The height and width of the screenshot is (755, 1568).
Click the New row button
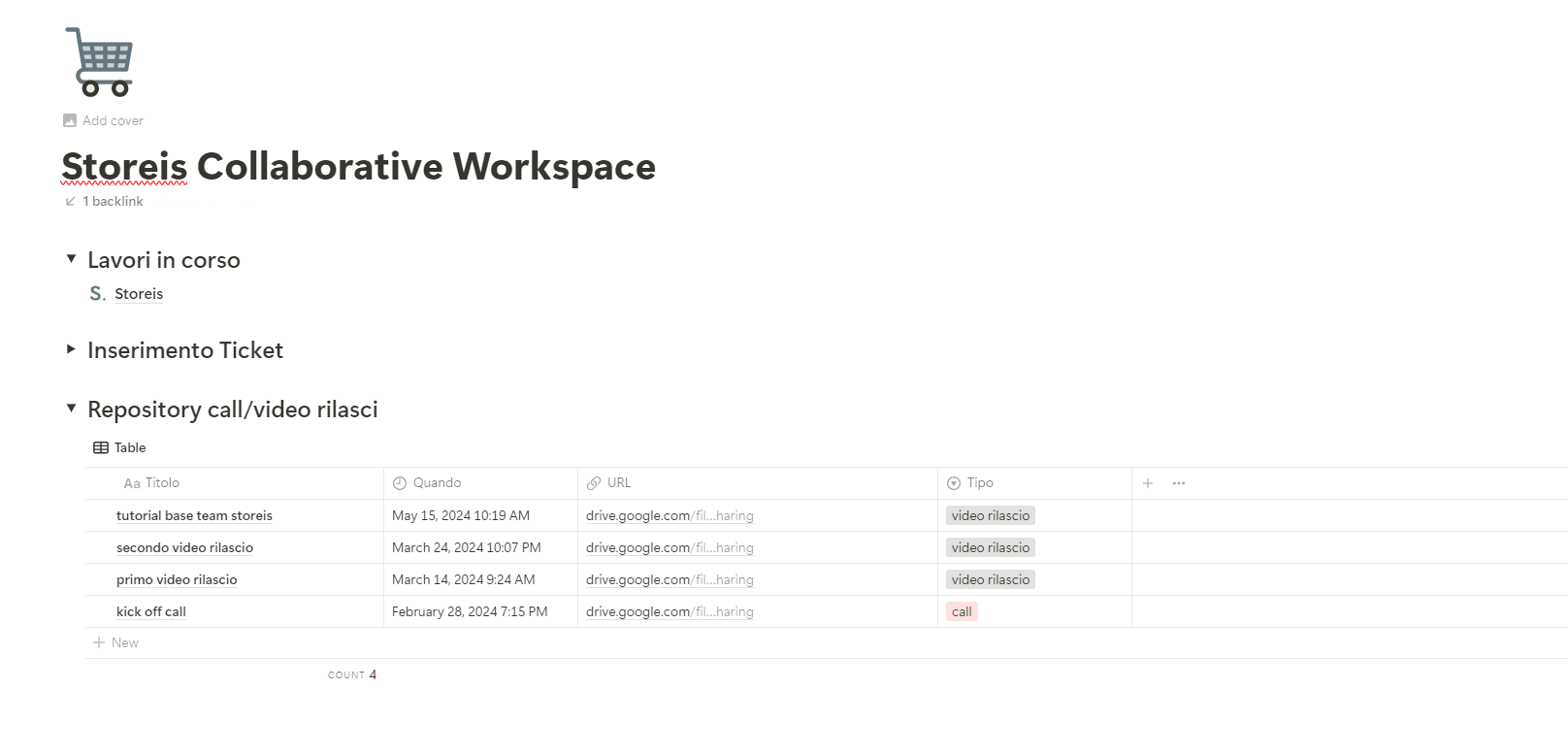tap(115, 642)
